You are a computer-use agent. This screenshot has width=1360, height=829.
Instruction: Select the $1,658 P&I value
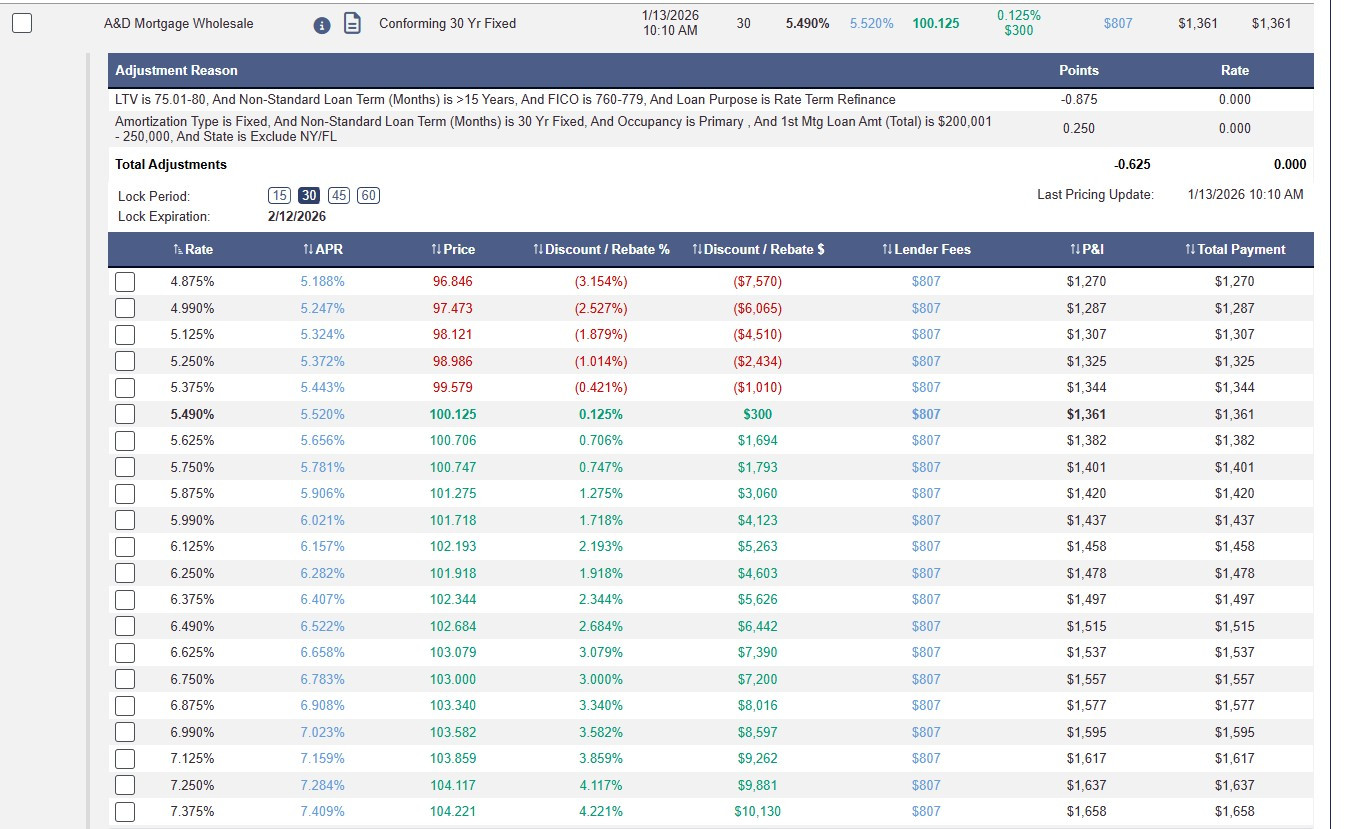coord(1086,812)
